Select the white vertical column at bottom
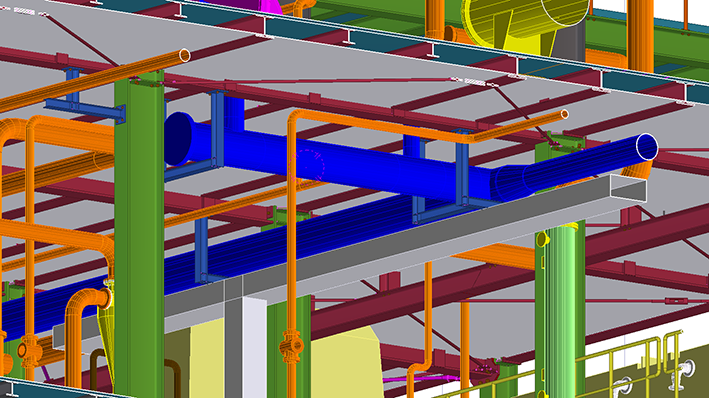709x398 pixels. [255, 348]
